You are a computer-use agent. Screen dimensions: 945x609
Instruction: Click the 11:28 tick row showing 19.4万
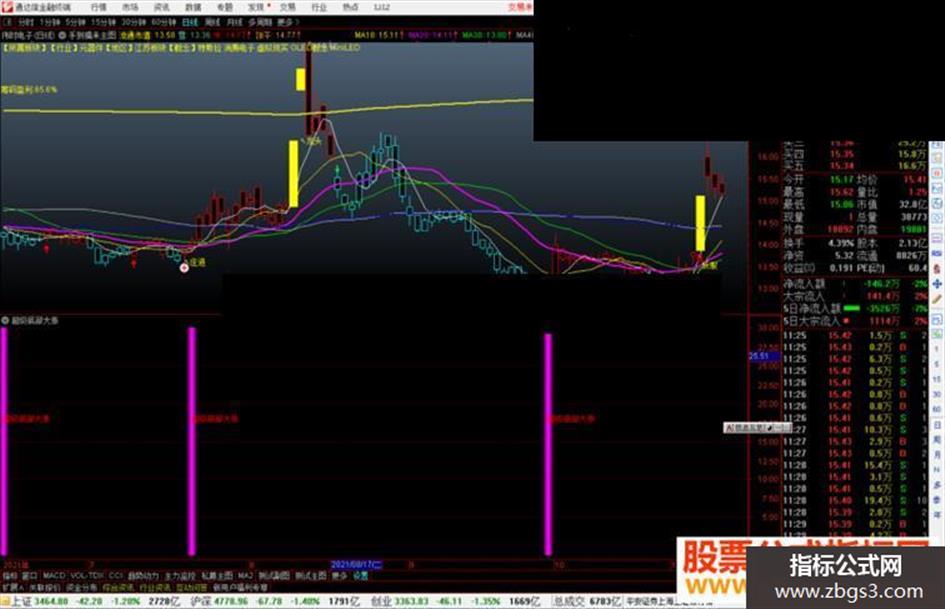coord(855,501)
